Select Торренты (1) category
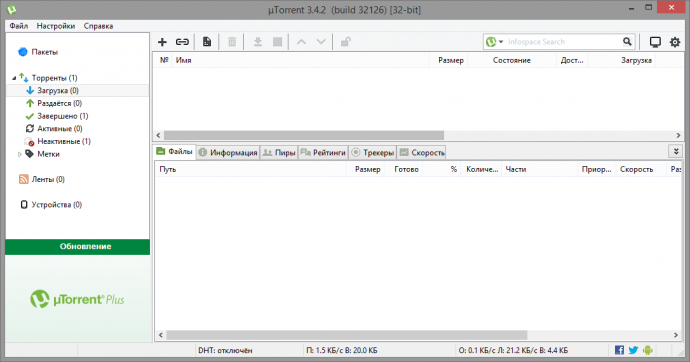The image size is (690, 362). 54,78
